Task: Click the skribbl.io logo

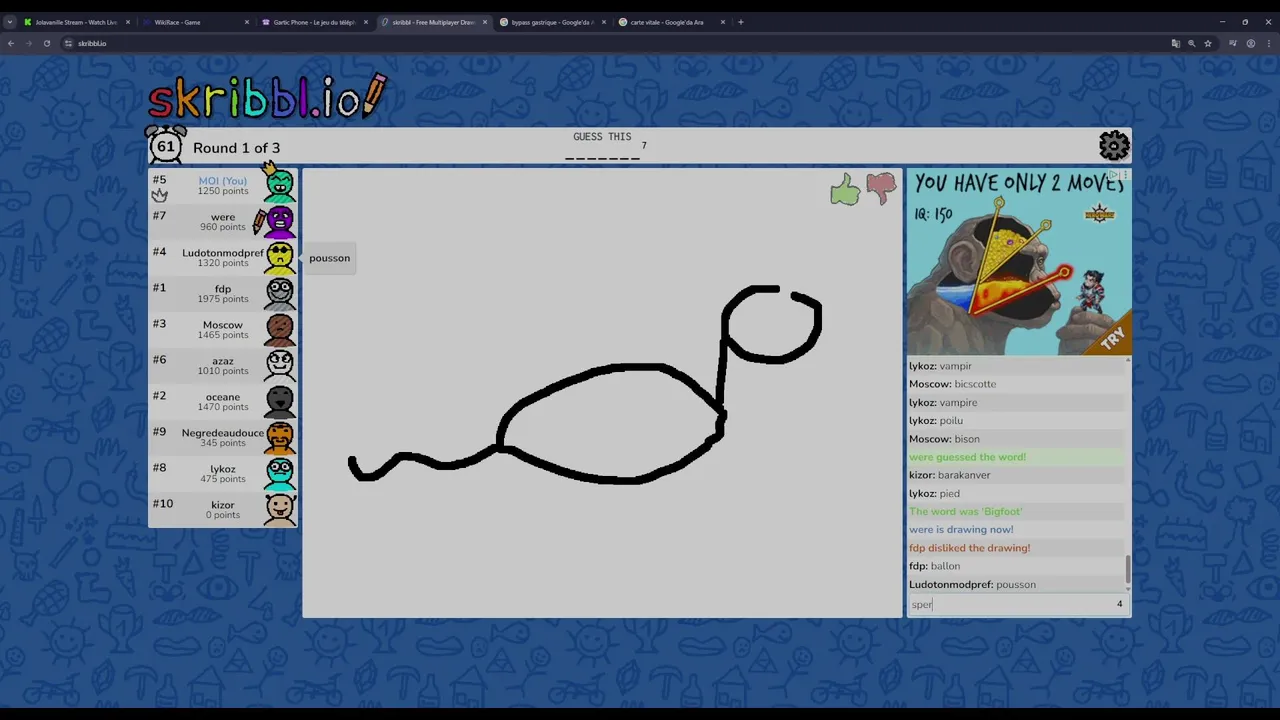Action: (267, 97)
